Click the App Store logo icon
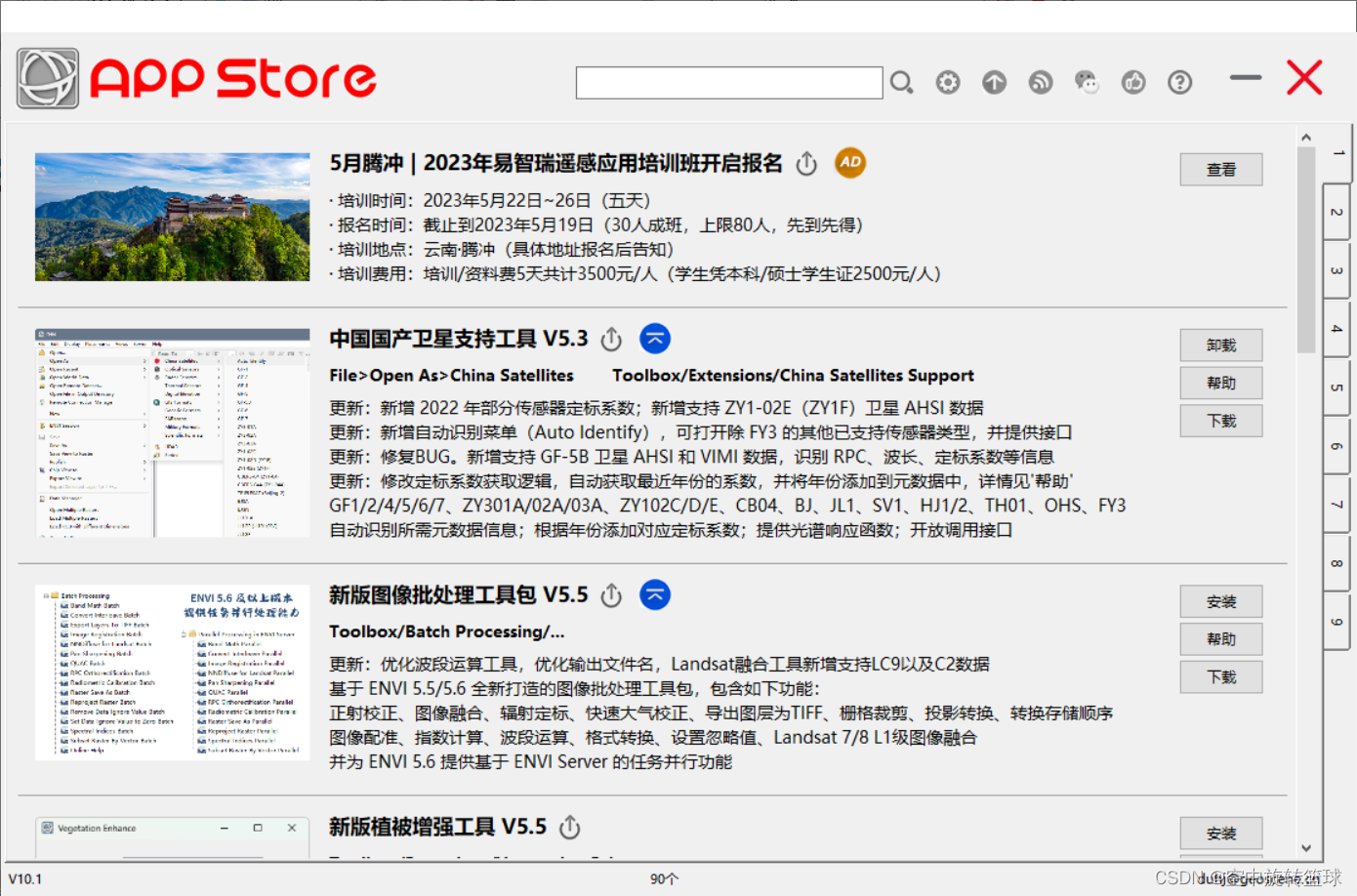1357x896 pixels. (48, 78)
